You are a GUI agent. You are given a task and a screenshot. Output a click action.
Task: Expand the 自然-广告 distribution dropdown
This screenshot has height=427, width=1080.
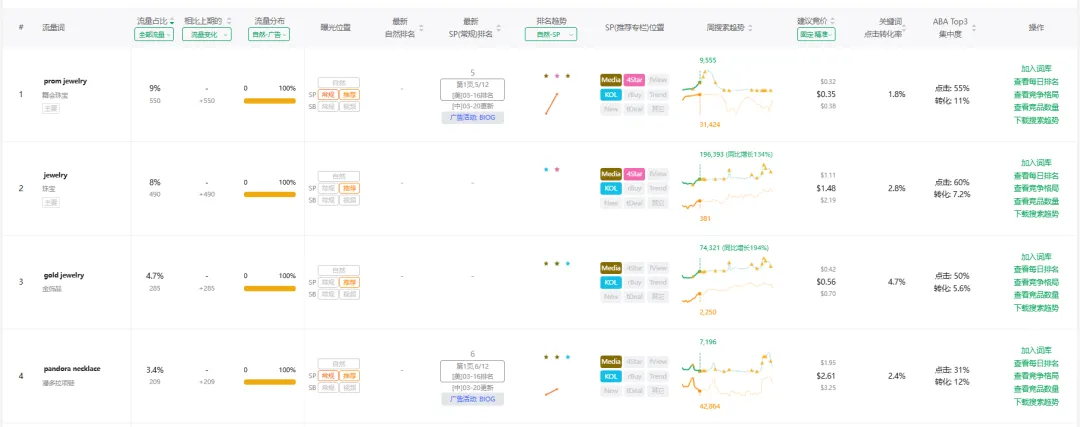click(269, 34)
